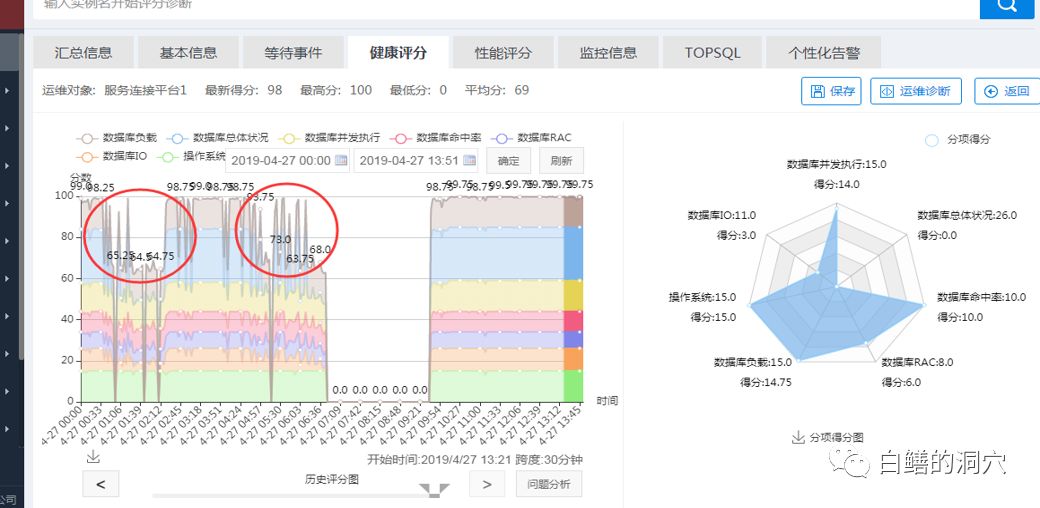Toggle the 数据库IO legend series
This screenshot has width=1040, height=508.
tap(111, 157)
